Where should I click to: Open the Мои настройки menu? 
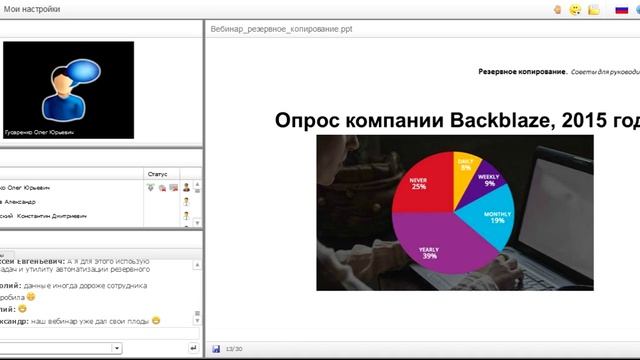pos(32,9)
